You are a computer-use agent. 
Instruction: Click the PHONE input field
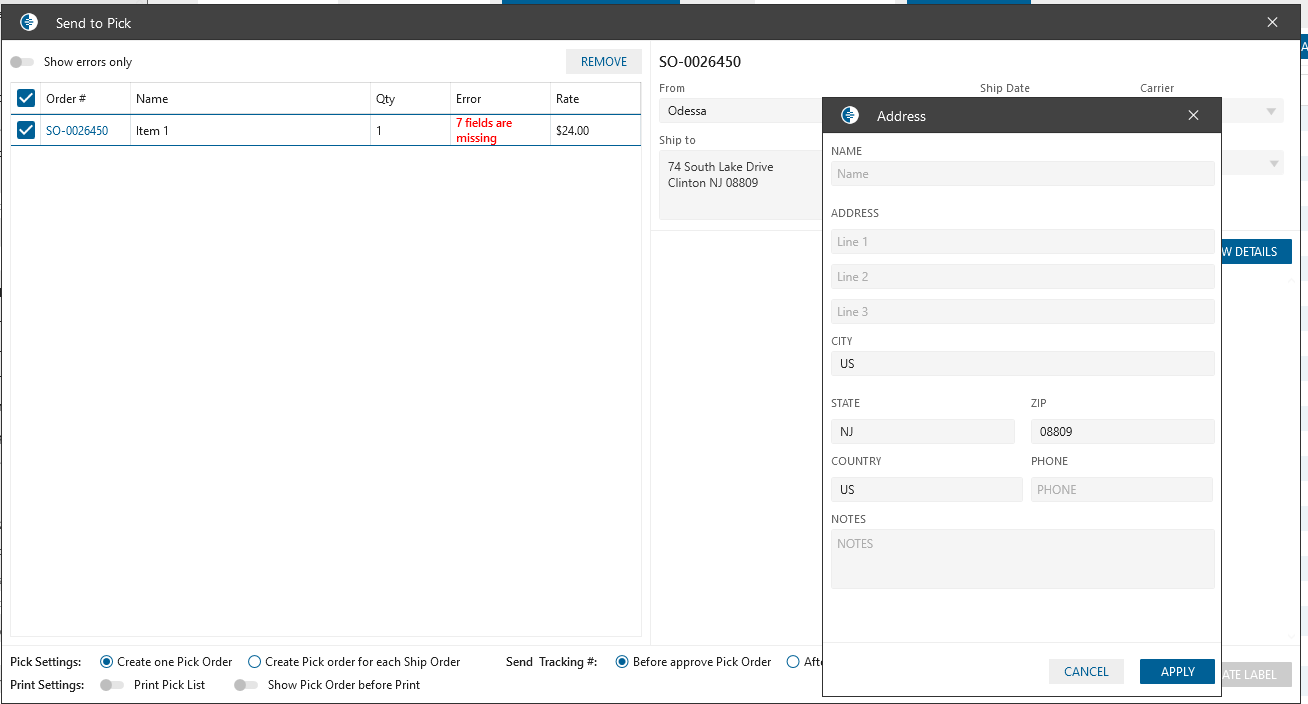tap(1121, 490)
